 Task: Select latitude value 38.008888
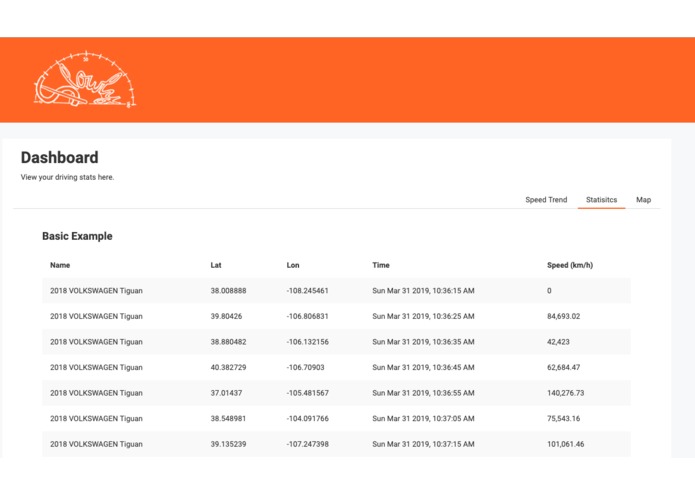[x=228, y=291]
